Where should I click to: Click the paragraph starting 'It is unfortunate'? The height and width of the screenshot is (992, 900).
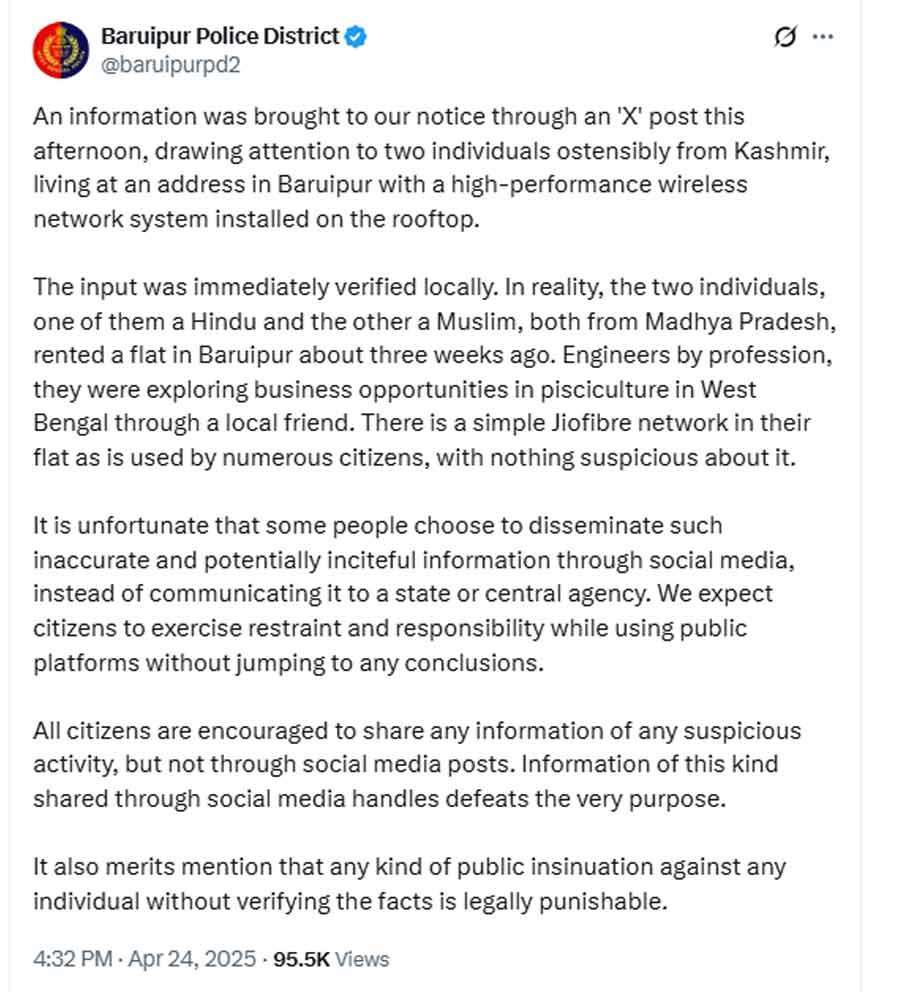click(414, 594)
